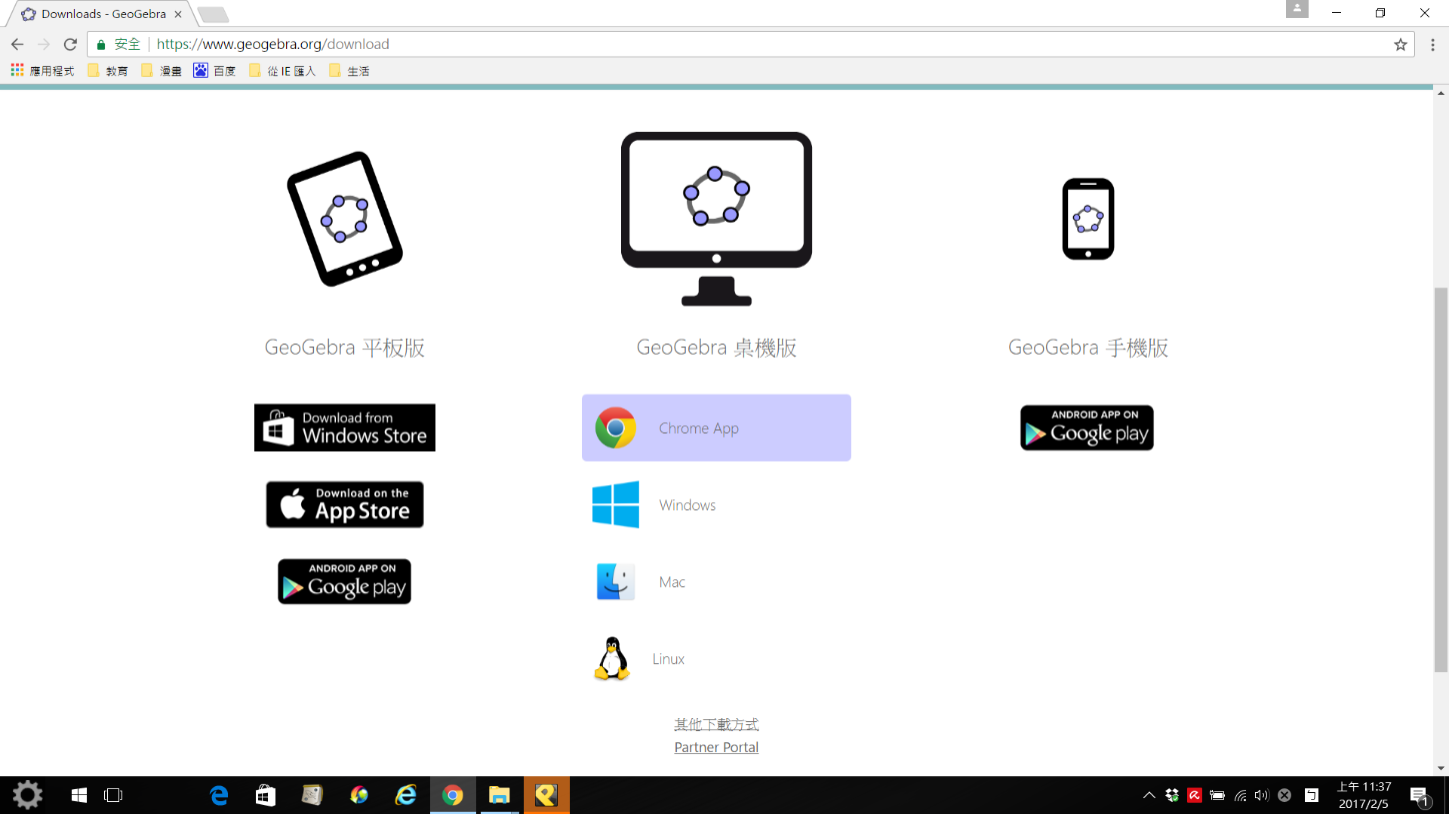Open the Action Center notifications icon

1419,796
